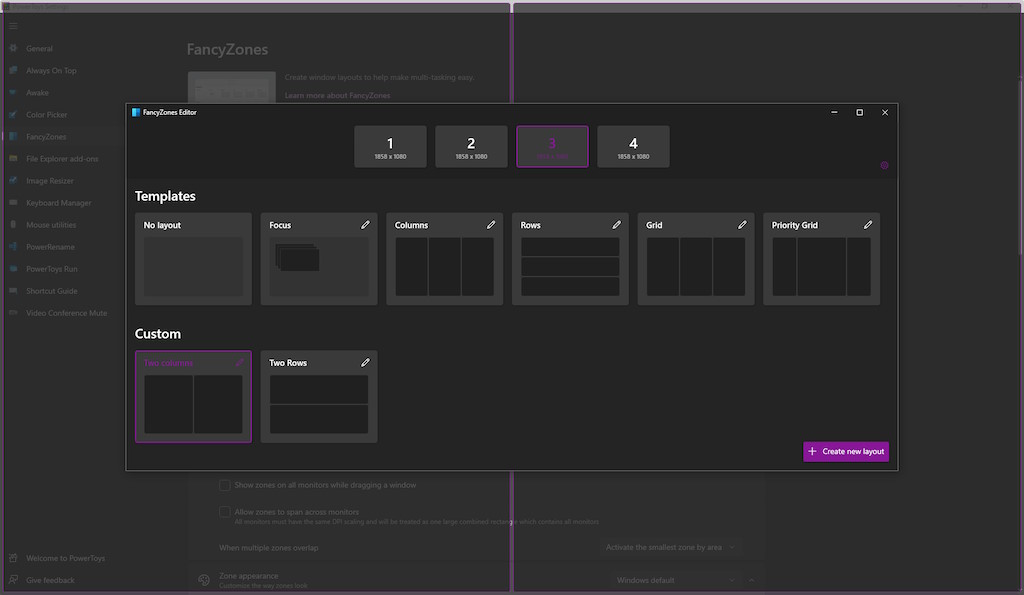The image size is (1024, 595).
Task: Edit the Priority Grid template pencil icon
Action: pos(867,225)
